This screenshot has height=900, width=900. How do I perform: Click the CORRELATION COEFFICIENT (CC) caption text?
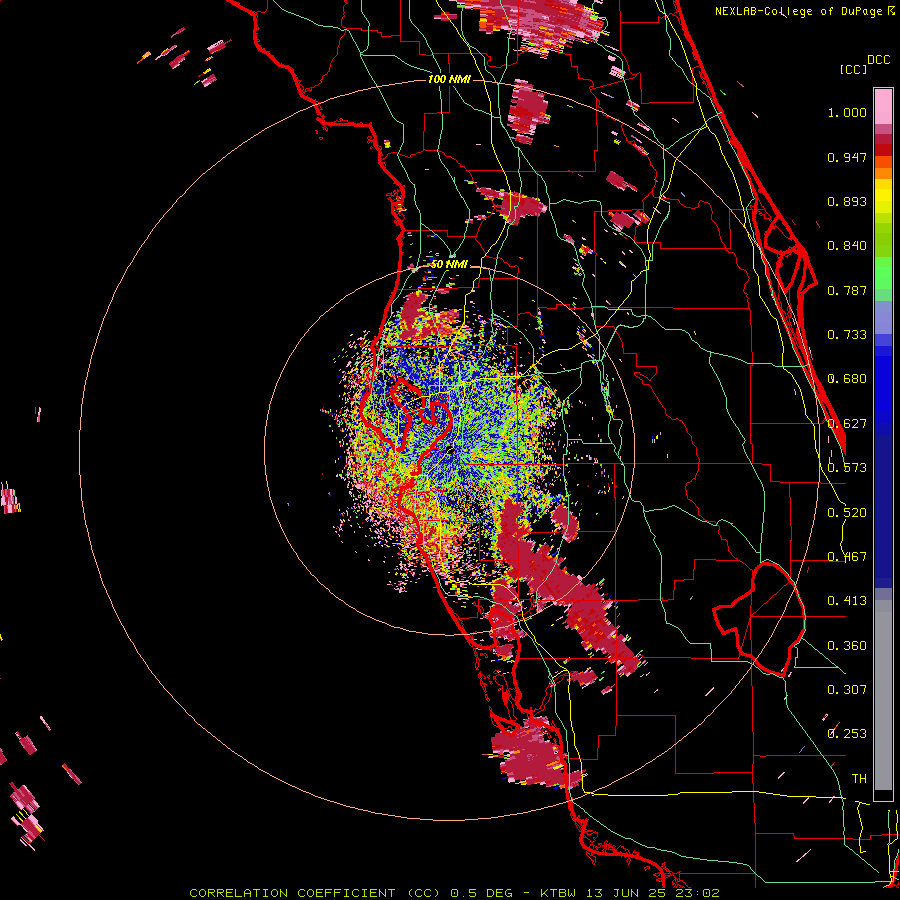coord(315,893)
